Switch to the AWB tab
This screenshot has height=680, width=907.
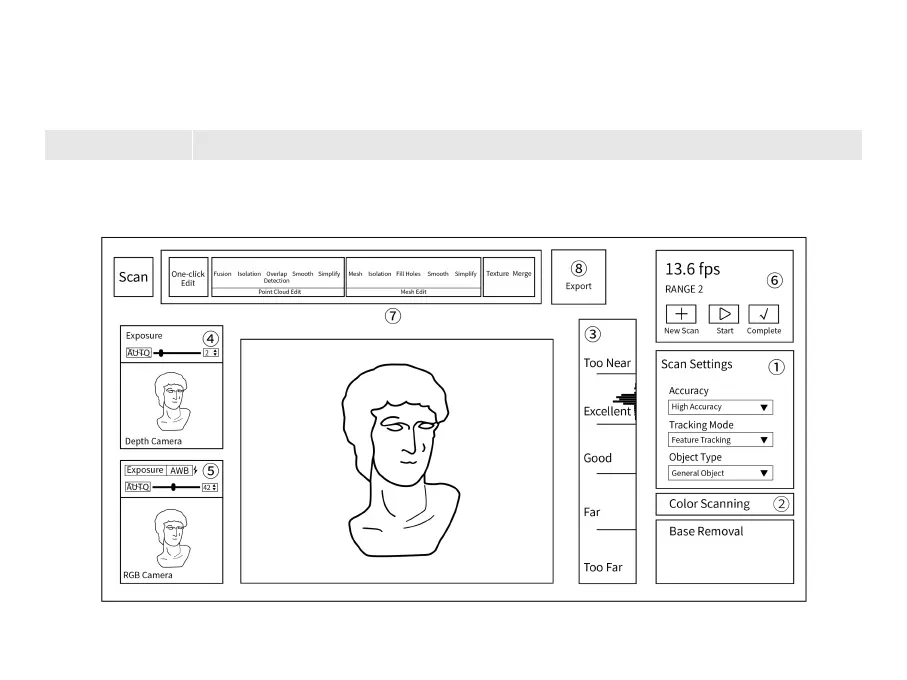(179, 471)
